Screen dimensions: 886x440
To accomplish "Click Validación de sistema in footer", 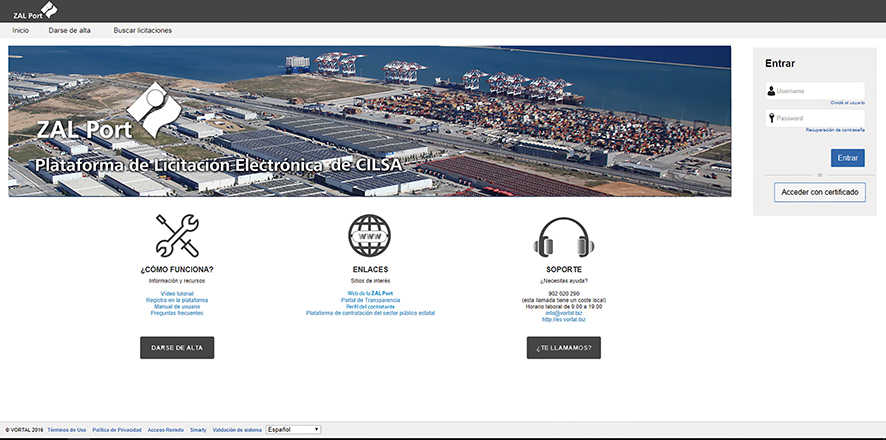I will pos(237,430).
